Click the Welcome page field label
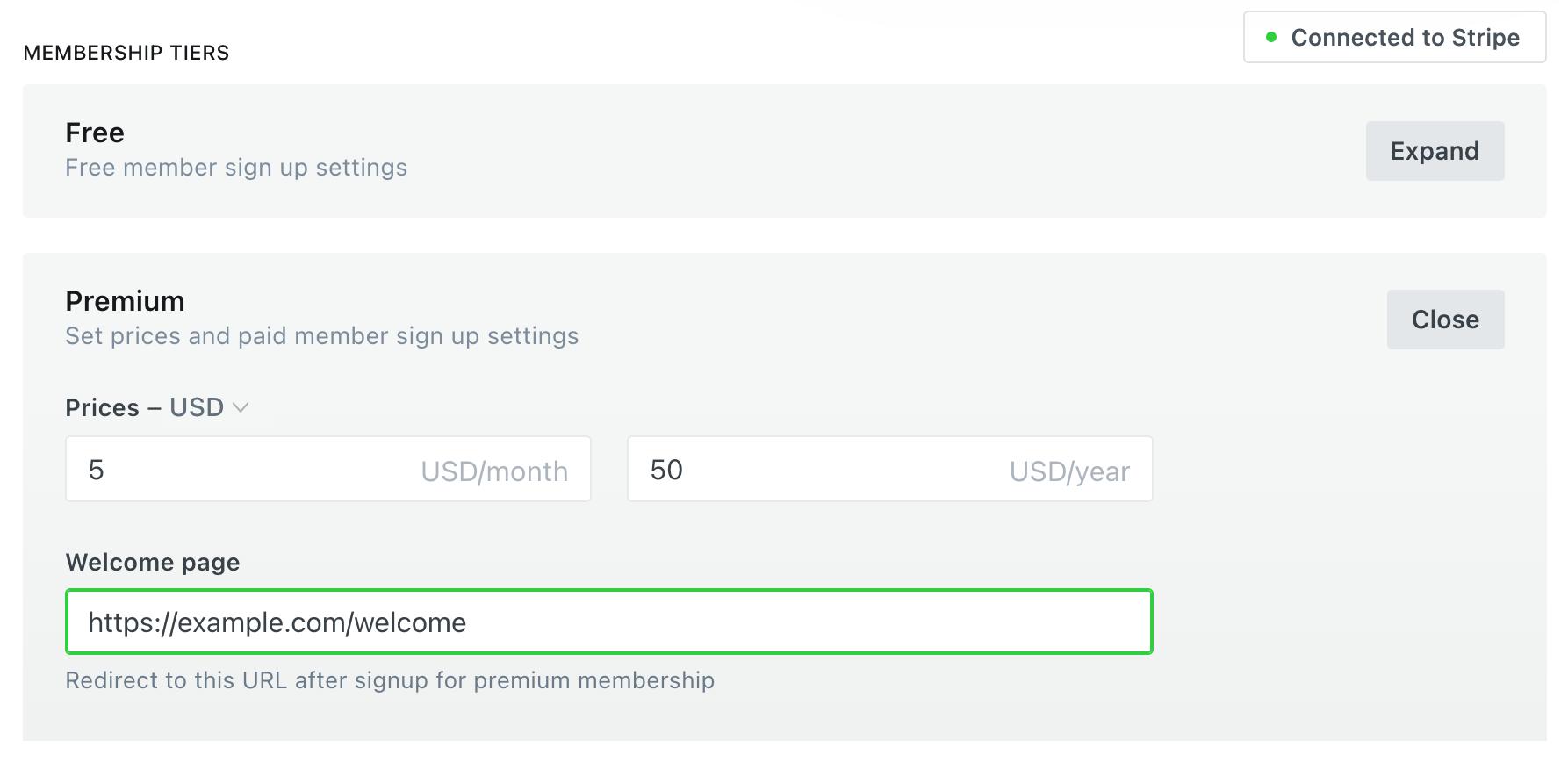Screen dimensions: 1568x762 coord(153,562)
